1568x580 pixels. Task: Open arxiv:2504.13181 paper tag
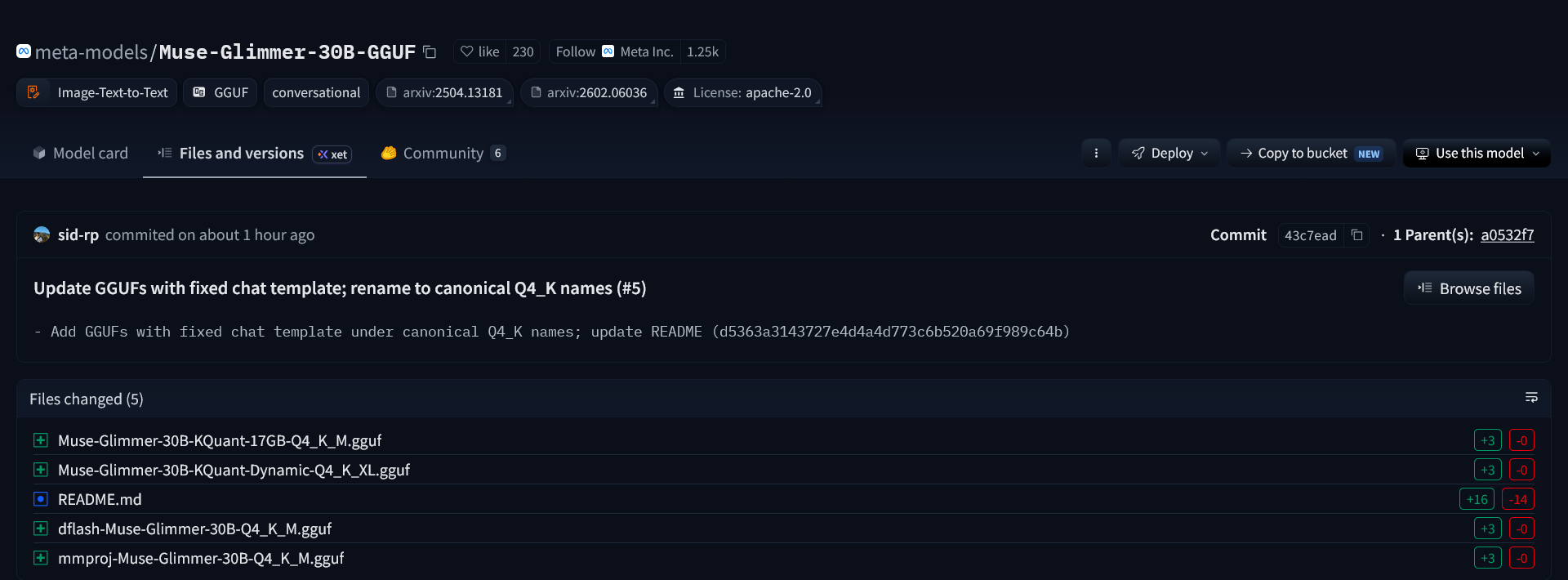coord(444,92)
